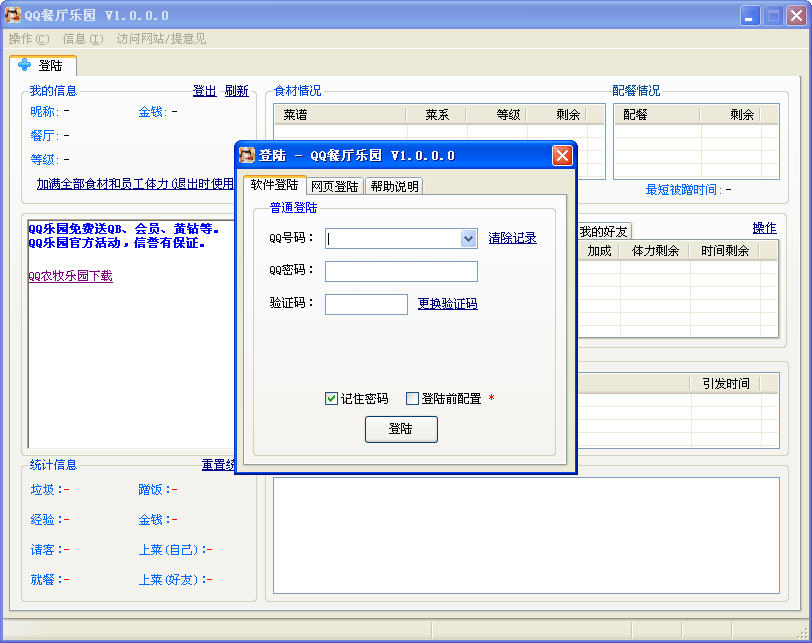Screen dimensions: 812x643
Task: Enable the 登陆前配置 checkbox
Action: (x=412, y=398)
